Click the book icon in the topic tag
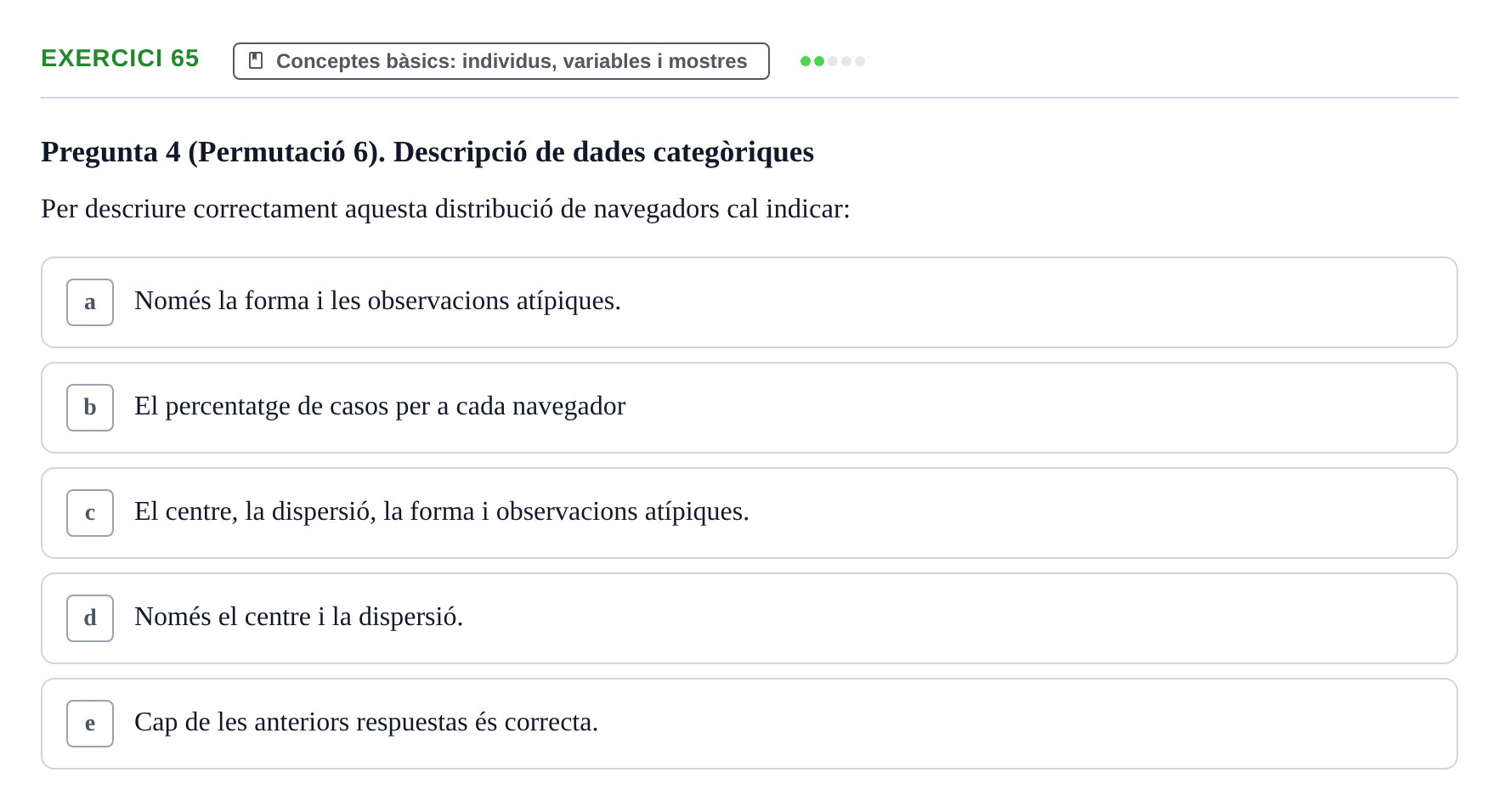This screenshot has width=1499, height=812. [x=256, y=60]
